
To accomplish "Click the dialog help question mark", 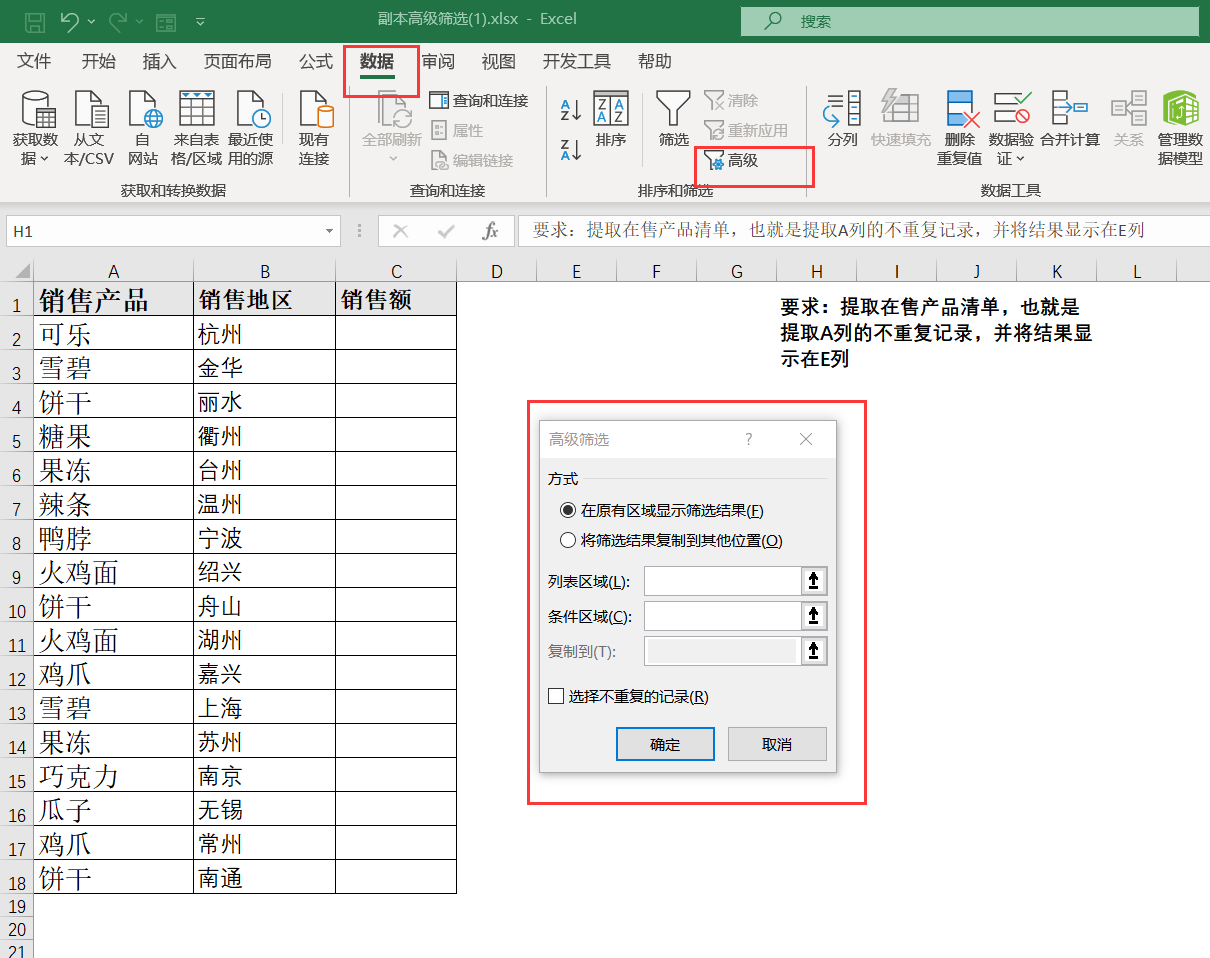I will click(x=748, y=439).
